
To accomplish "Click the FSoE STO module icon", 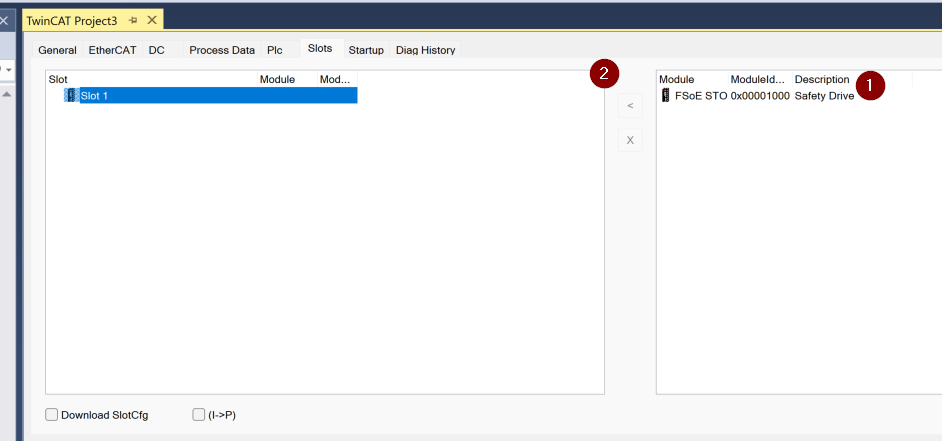I will pyautogui.click(x=666, y=96).
